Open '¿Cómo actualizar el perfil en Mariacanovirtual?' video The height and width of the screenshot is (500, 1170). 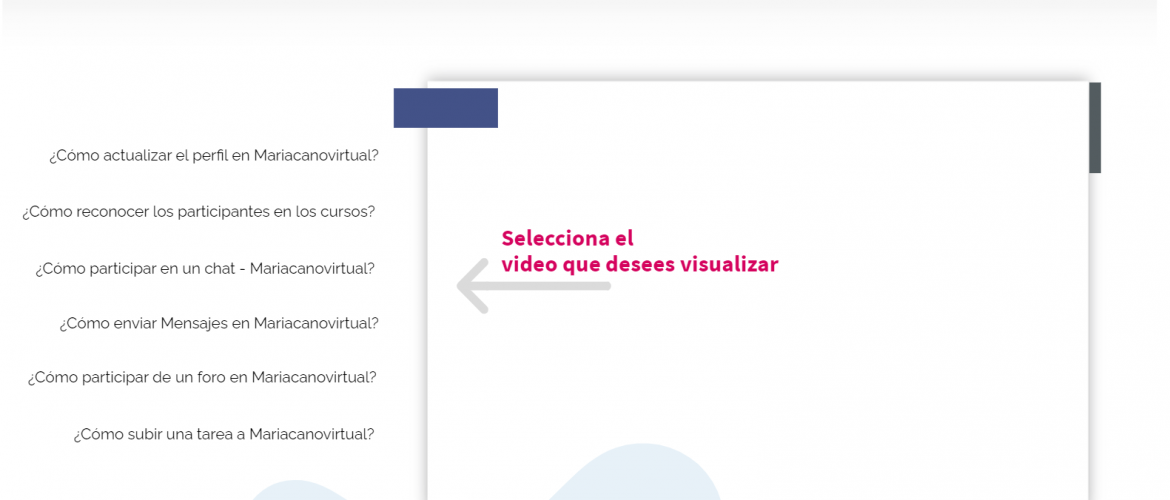[214, 156]
